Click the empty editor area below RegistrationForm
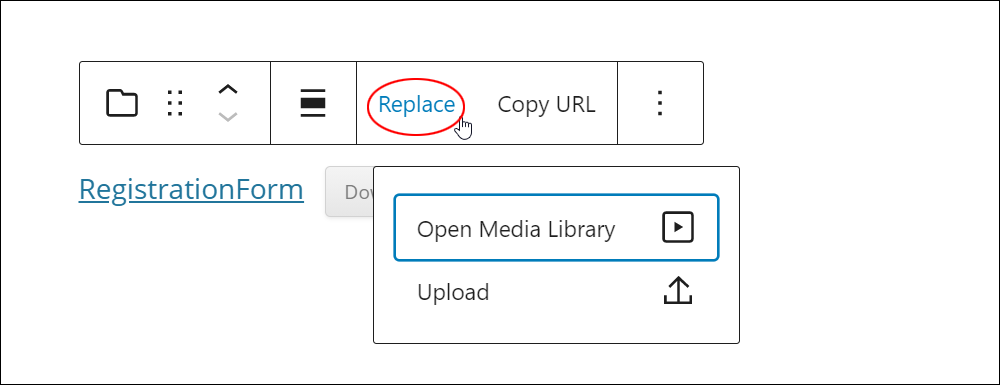Screen dimensions: 1000x385 click(191, 287)
